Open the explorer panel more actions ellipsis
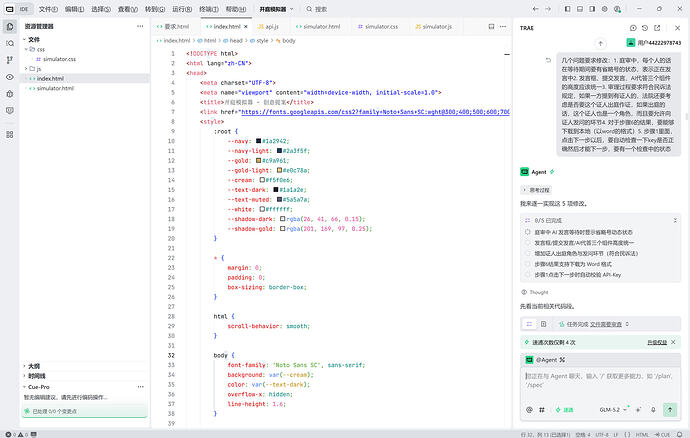Screen dimensions: 690x438 (x=140, y=26)
